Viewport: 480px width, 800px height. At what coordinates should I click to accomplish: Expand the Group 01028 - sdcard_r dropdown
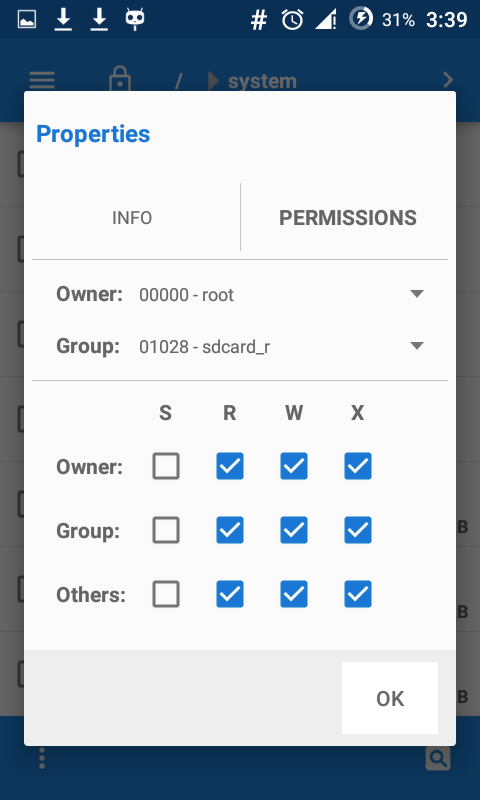click(x=282, y=347)
